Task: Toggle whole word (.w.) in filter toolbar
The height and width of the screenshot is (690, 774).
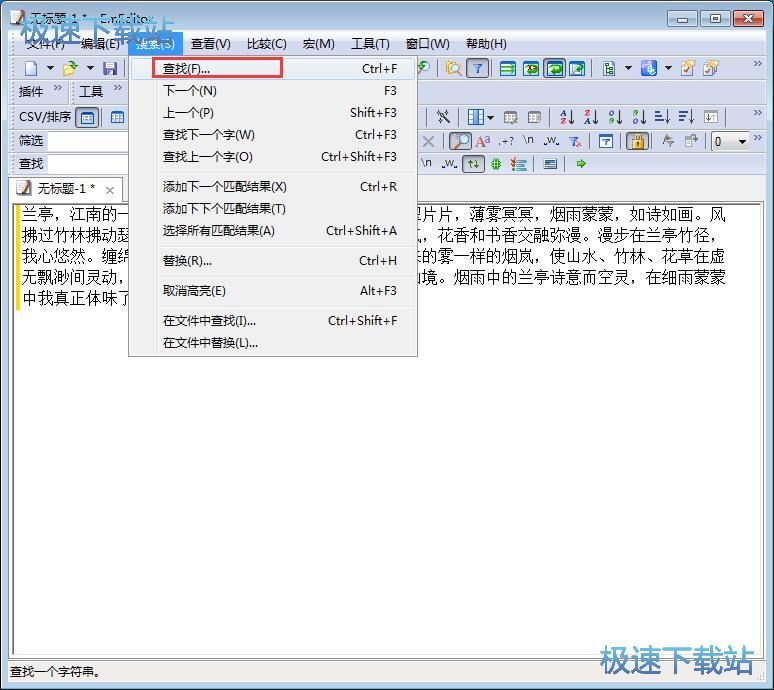Action: point(551,142)
